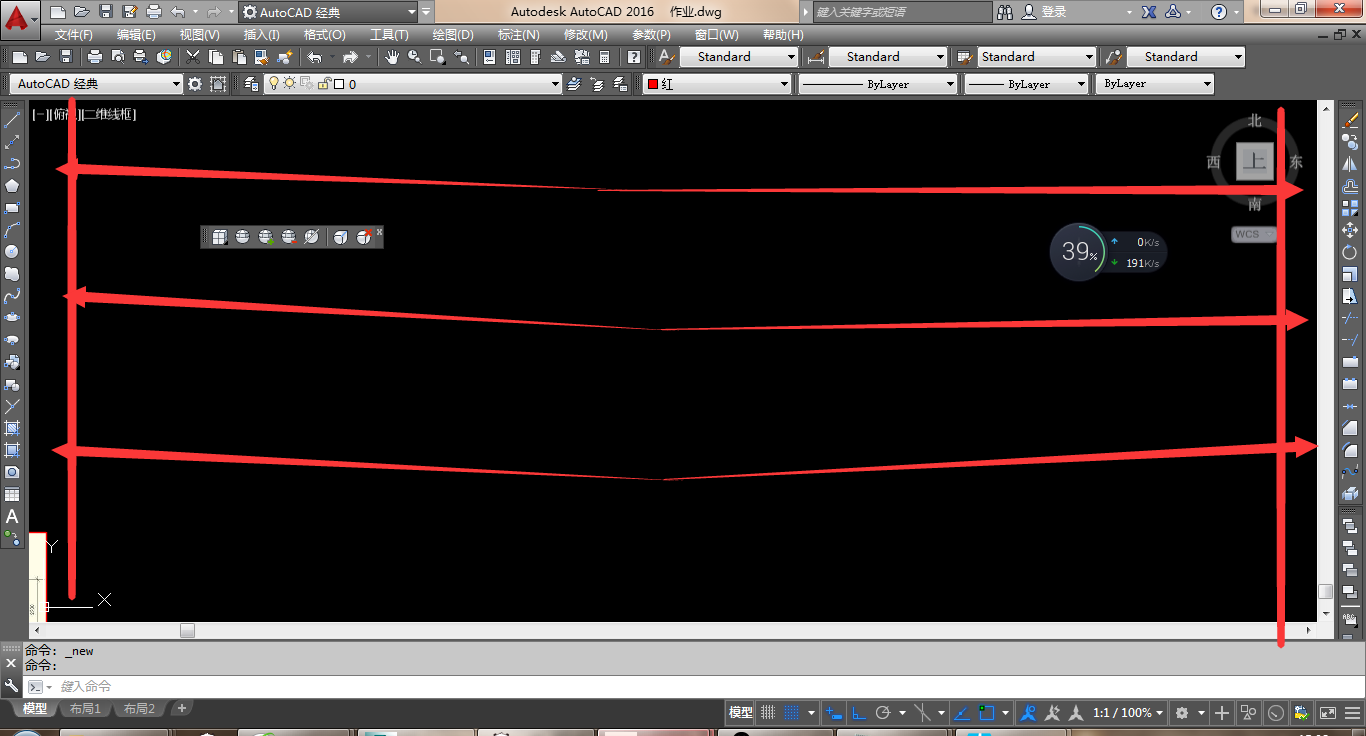Image resolution: width=1366 pixels, height=736 pixels.
Task: Click the Plot printer icon
Action: [x=95, y=57]
